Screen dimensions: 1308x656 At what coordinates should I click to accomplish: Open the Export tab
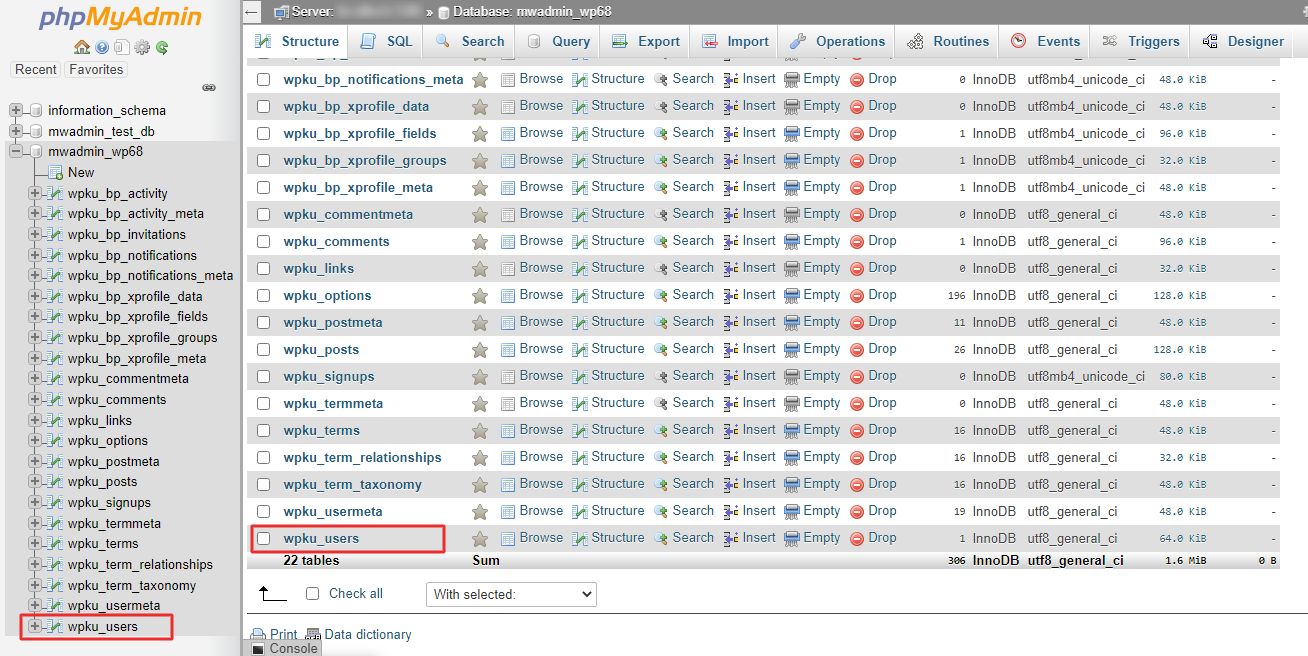coord(646,42)
